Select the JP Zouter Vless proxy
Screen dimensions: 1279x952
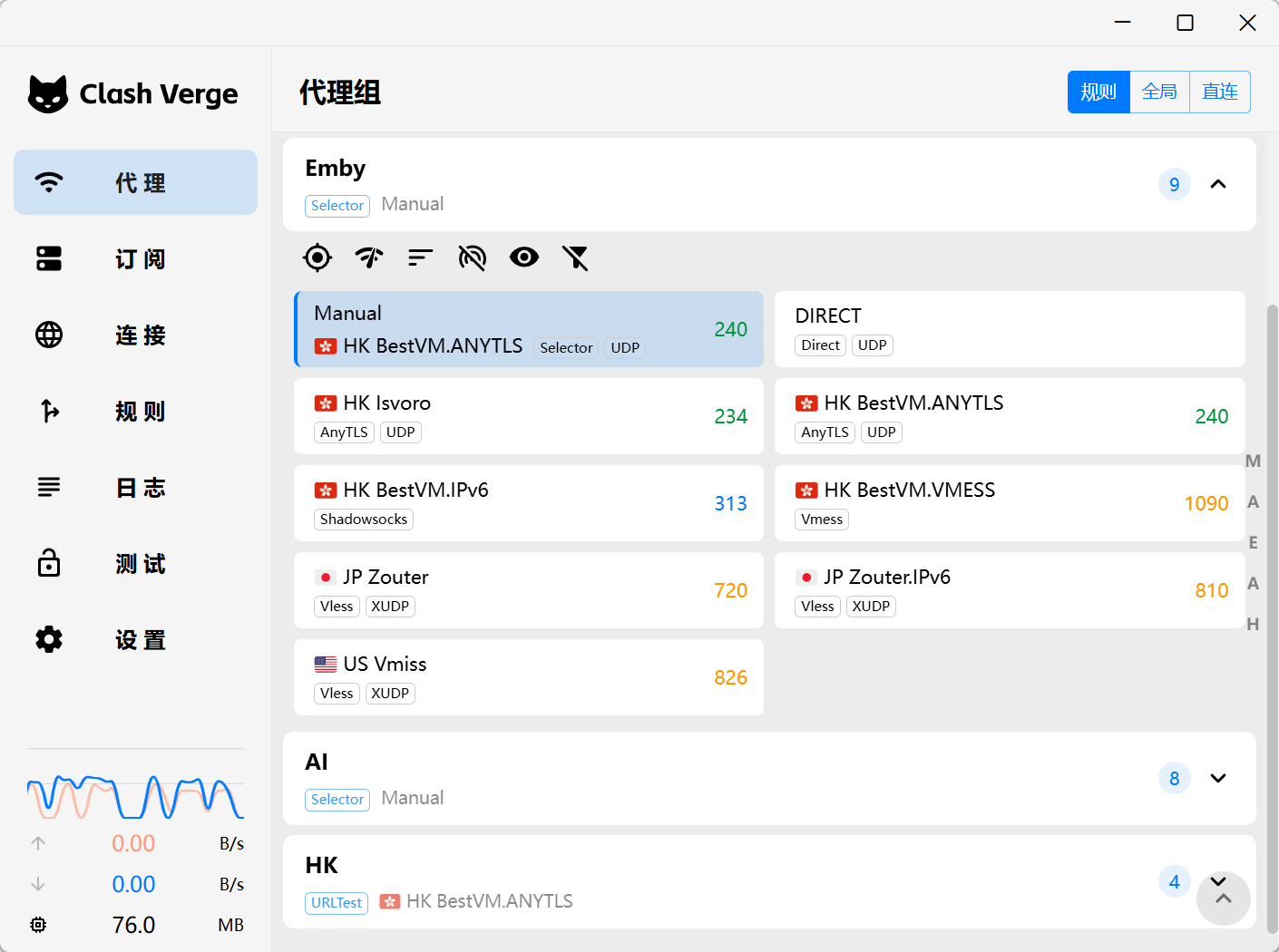click(529, 590)
